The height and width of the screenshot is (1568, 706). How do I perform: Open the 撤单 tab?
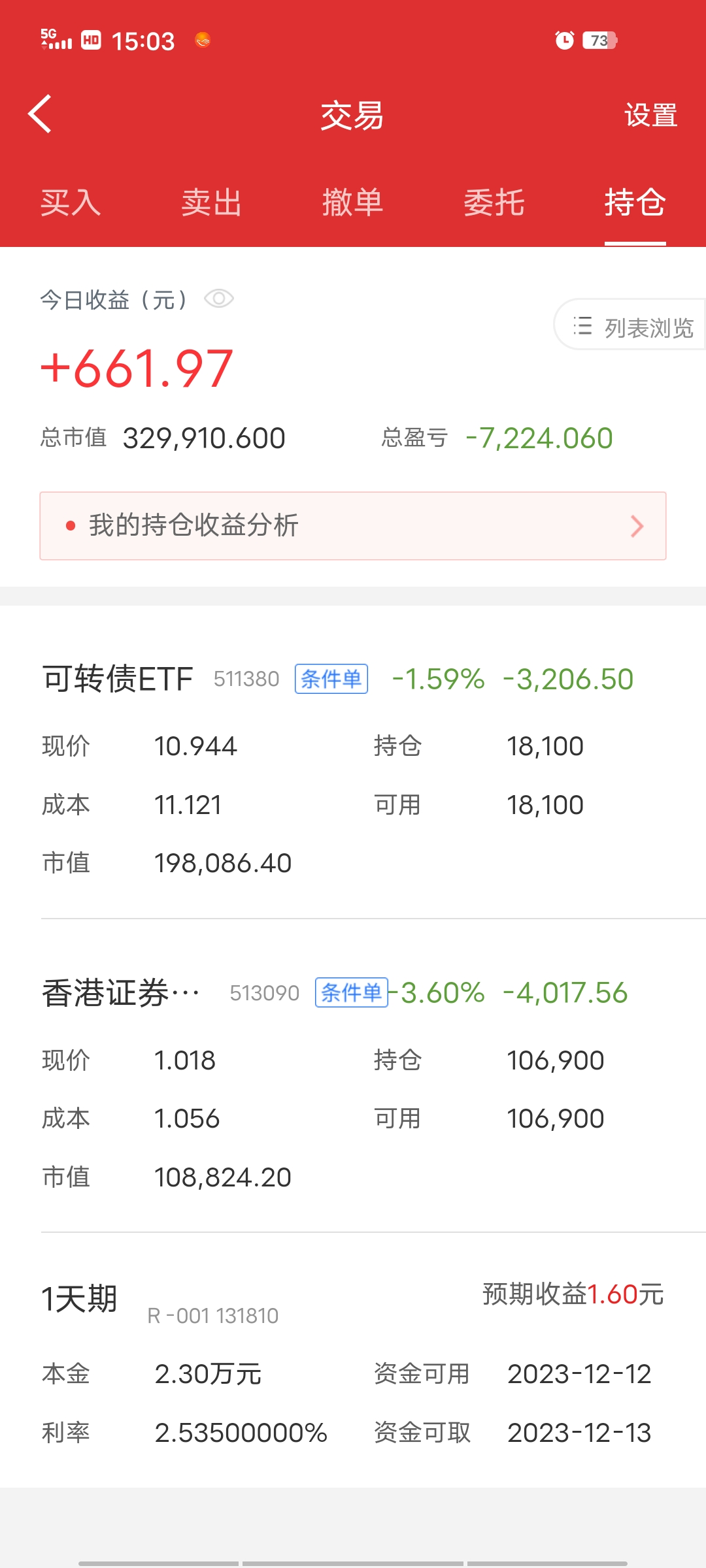353,203
